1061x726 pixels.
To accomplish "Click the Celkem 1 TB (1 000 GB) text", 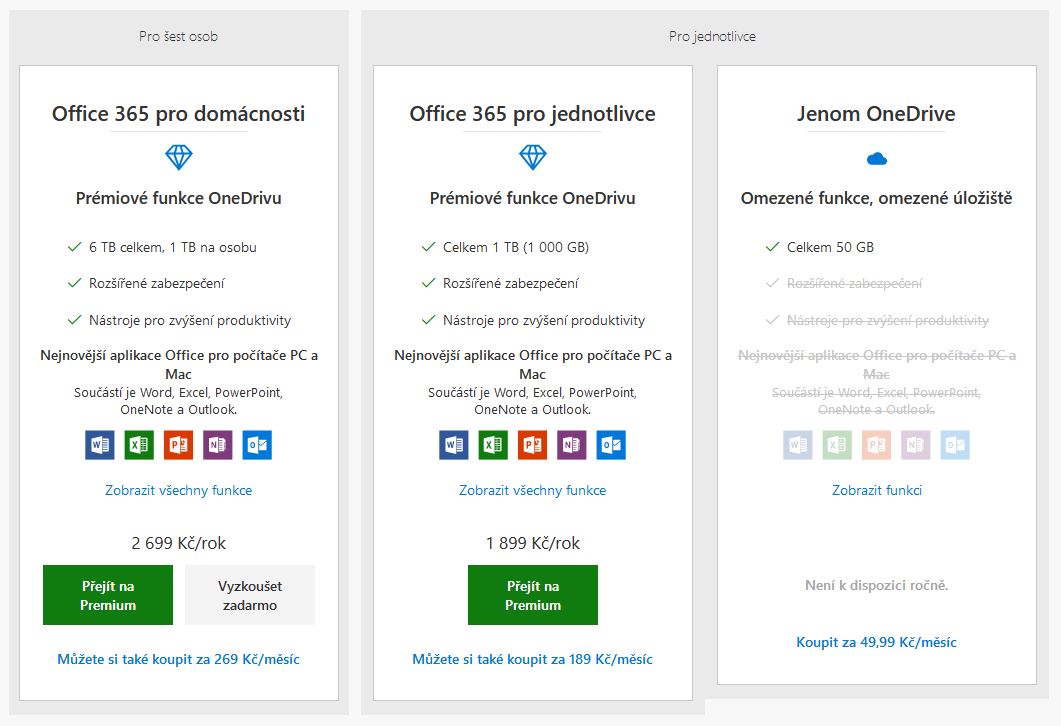I will coord(516,247).
